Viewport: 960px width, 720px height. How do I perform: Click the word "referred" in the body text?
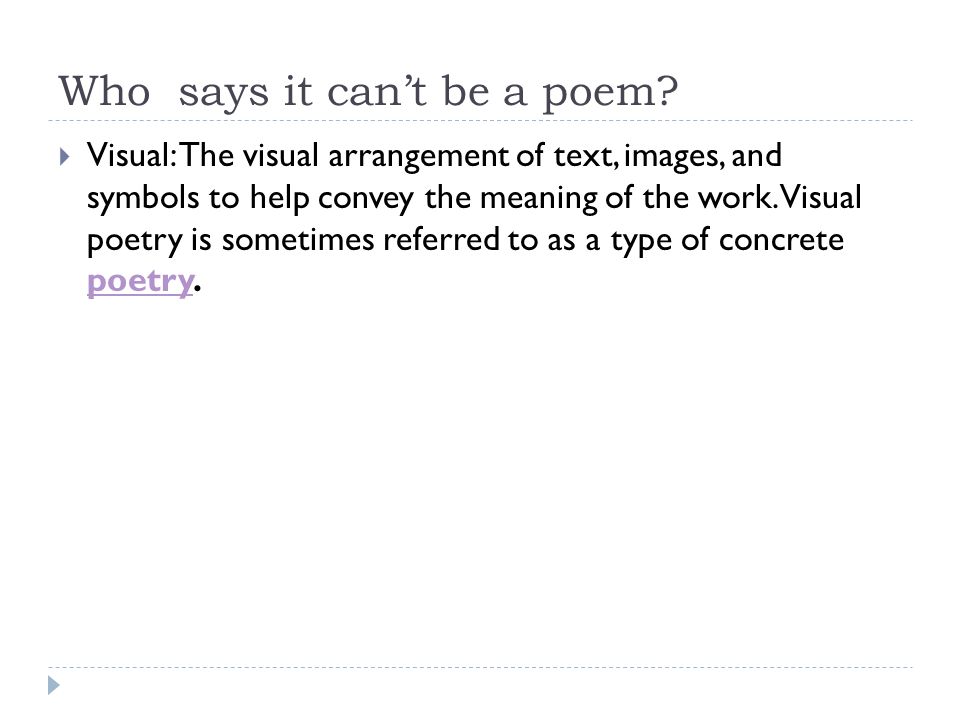point(441,239)
